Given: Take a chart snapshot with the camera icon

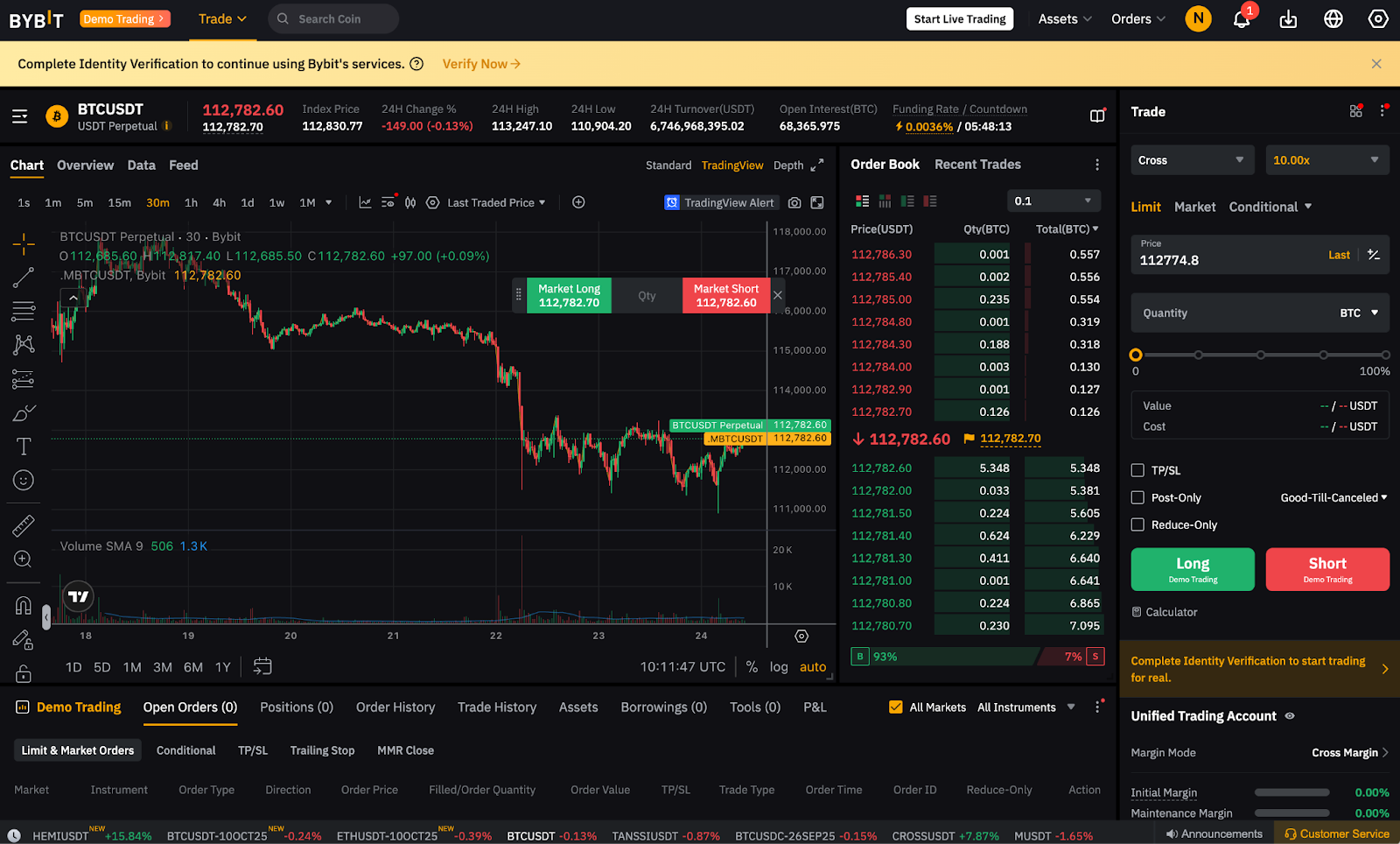Looking at the screenshot, I should point(794,202).
